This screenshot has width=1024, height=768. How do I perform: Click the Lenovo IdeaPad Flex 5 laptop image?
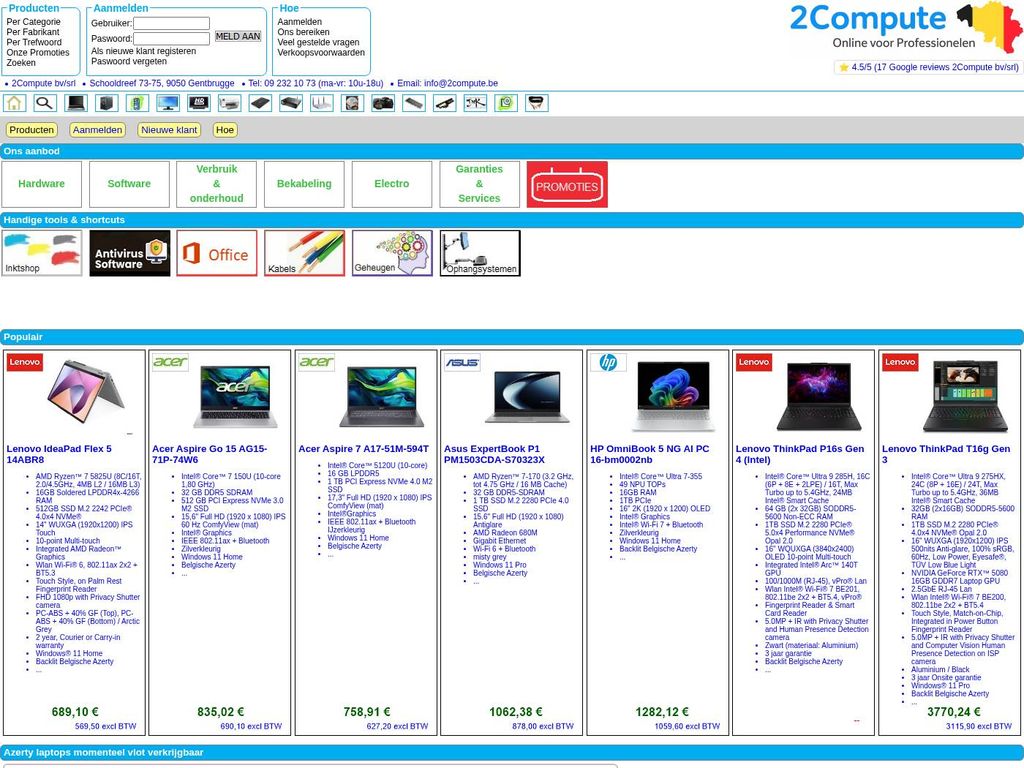click(86, 393)
